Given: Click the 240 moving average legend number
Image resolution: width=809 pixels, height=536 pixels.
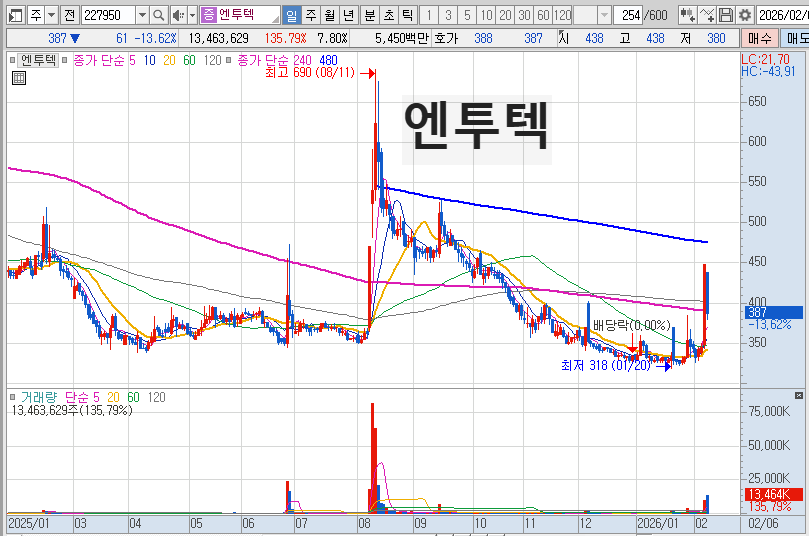Looking at the screenshot, I should point(302,60).
